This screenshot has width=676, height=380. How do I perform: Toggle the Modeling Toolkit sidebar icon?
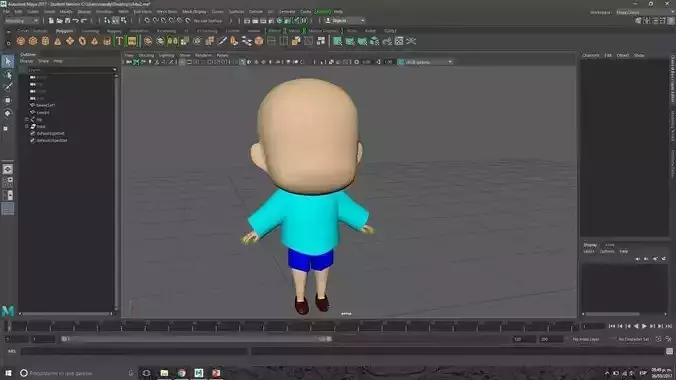(x=638, y=21)
